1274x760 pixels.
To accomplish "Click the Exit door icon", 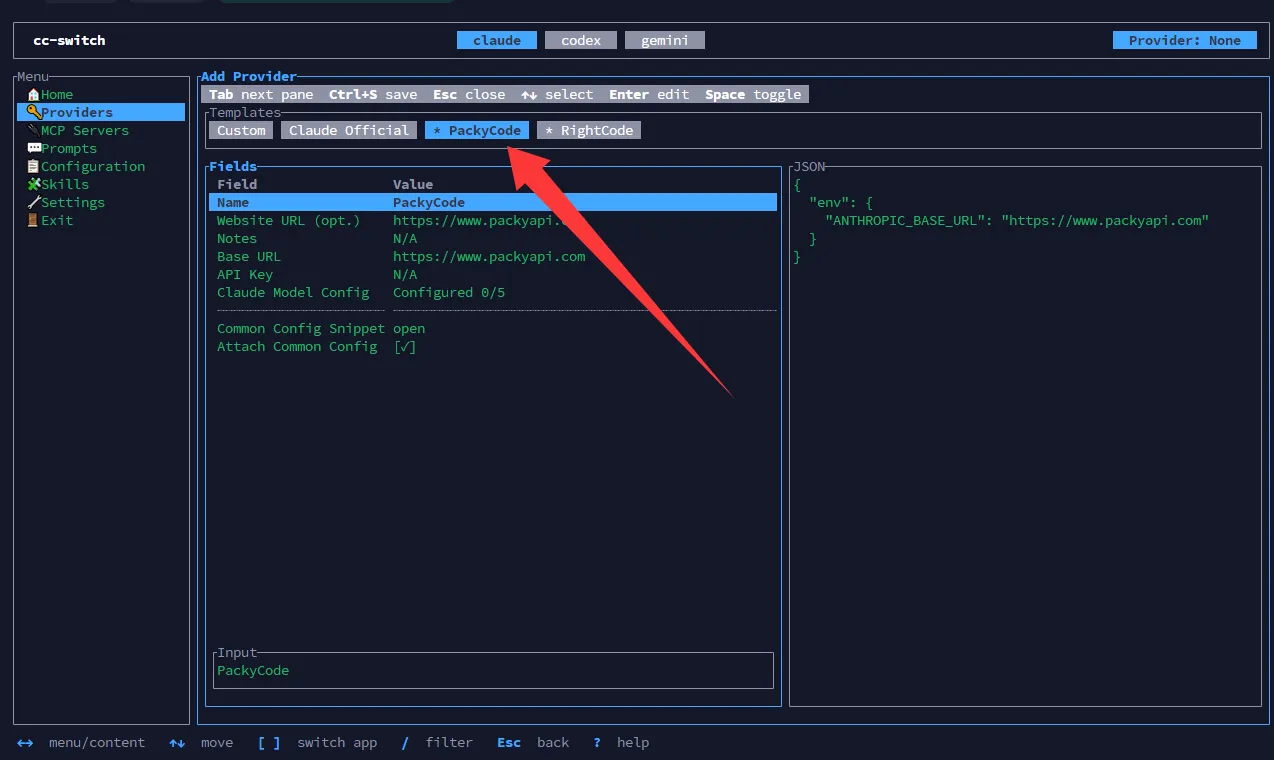I will click(33, 221).
